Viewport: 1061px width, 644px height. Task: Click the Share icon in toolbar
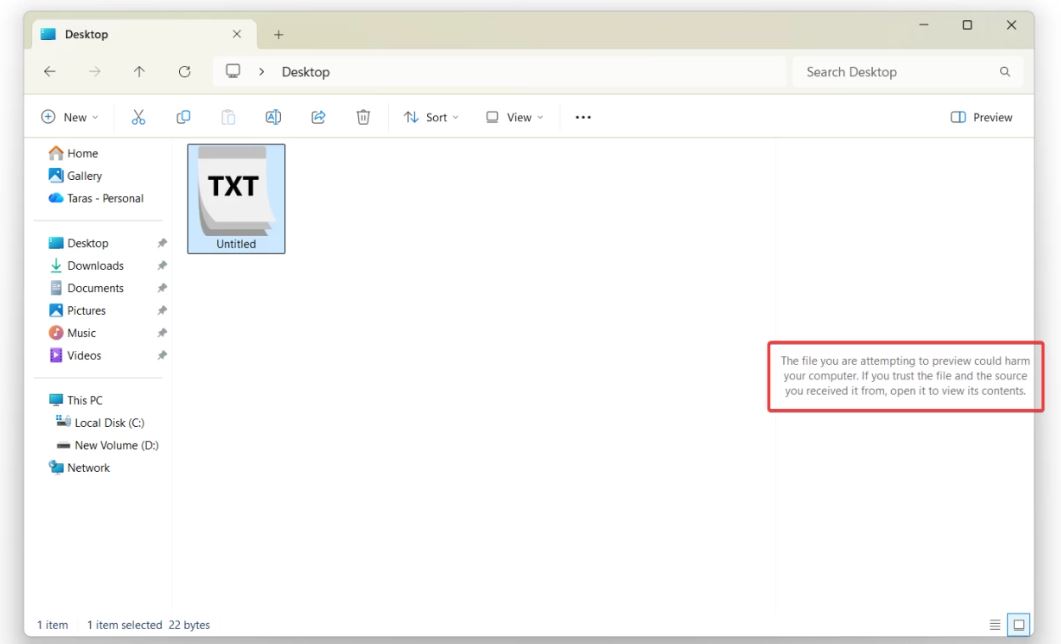click(318, 117)
